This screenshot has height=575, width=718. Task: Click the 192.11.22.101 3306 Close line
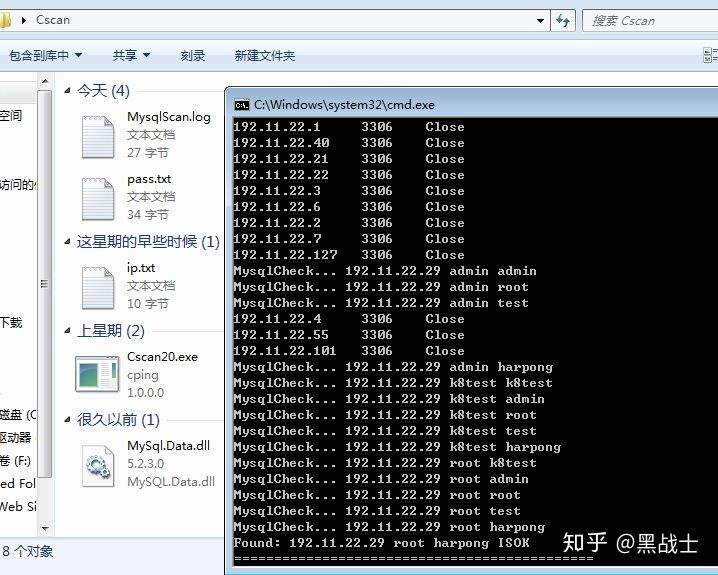coord(349,351)
